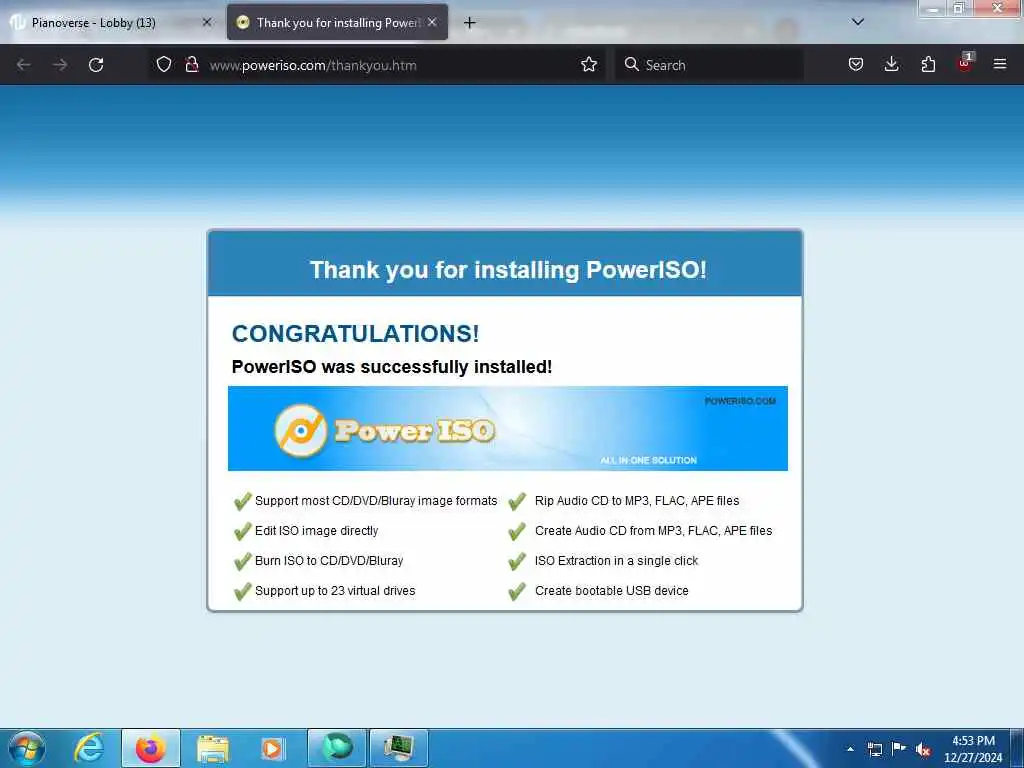Image resolution: width=1024 pixels, height=768 pixels.
Task: Click checkmark beside Edit ISO image directly
Action: (242, 531)
